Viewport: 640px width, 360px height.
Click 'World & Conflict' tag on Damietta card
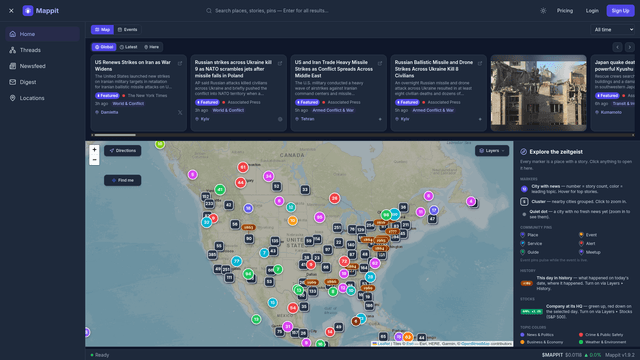pyautogui.click(x=128, y=104)
